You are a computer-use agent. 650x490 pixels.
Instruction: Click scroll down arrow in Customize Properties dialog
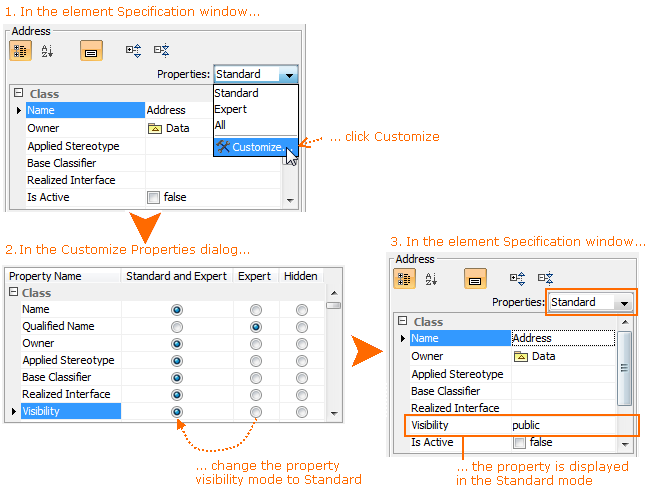tap(334, 413)
